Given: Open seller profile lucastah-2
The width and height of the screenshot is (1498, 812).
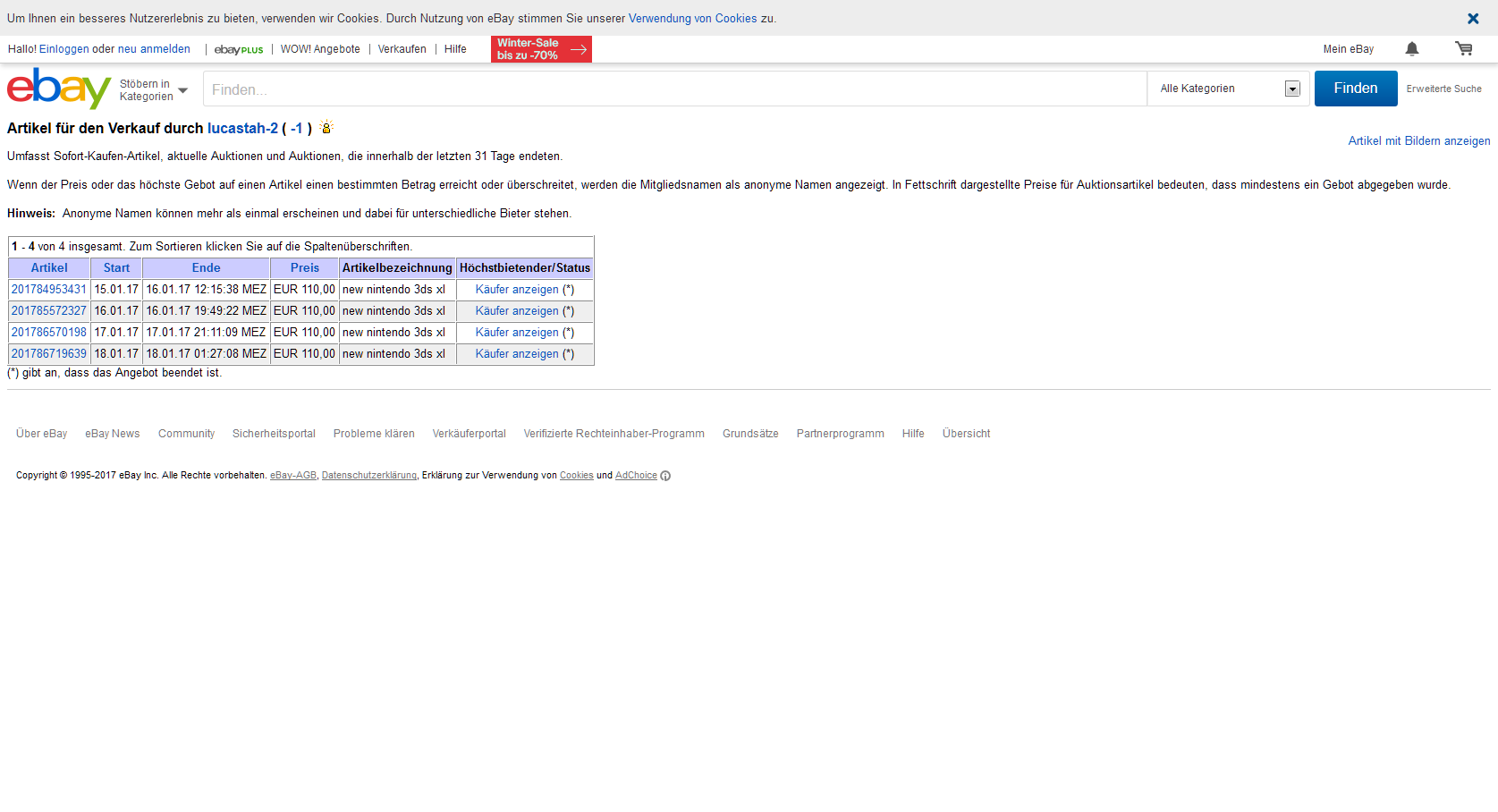Looking at the screenshot, I should pyautogui.click(x=242, y=128).
